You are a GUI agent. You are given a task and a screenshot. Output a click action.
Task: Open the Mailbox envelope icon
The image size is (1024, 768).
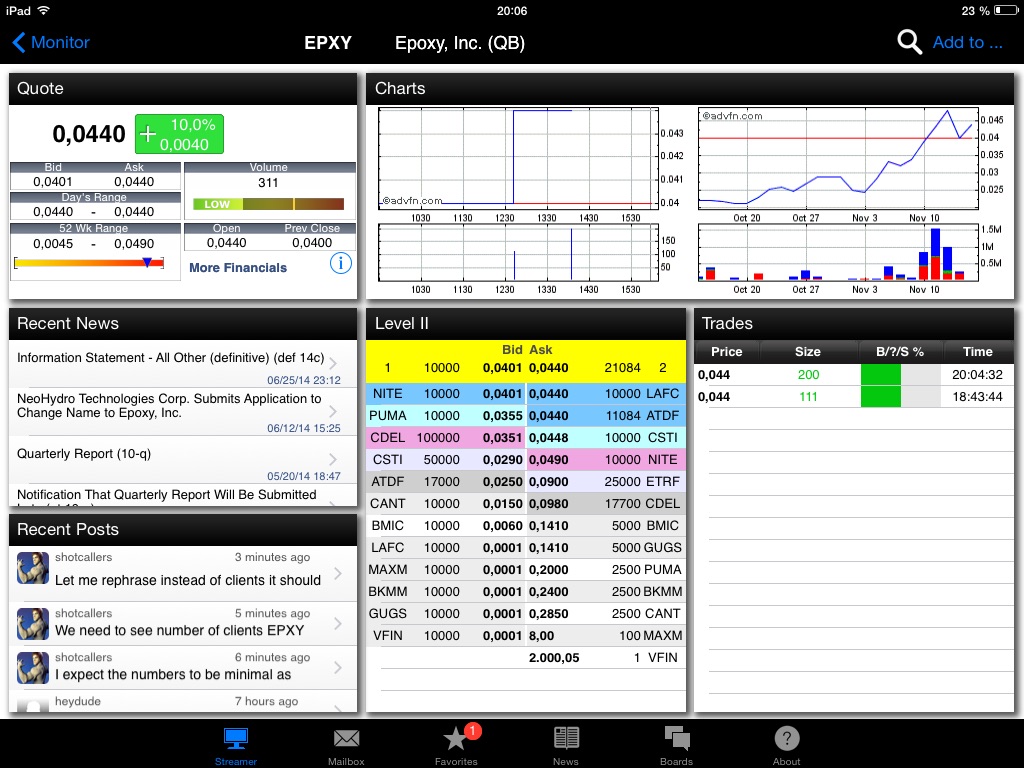tap(346, 739)
